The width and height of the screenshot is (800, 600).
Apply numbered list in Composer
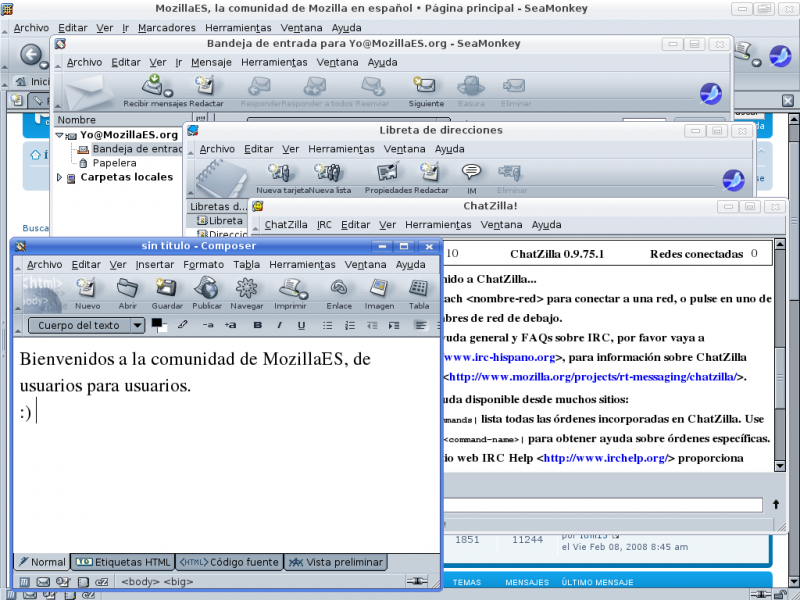tap(349, 325)
